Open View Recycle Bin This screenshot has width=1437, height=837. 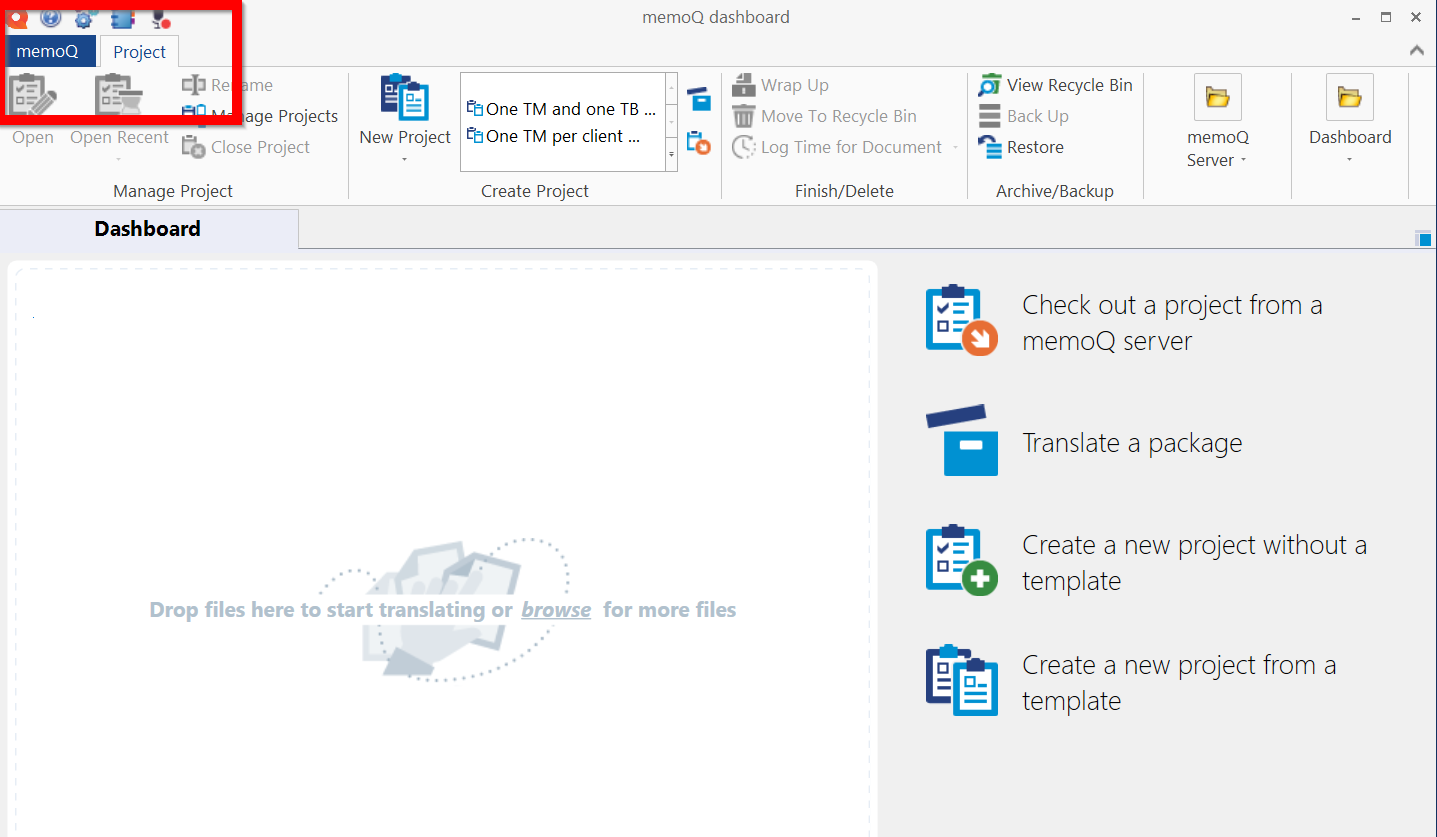point(1056,85)
